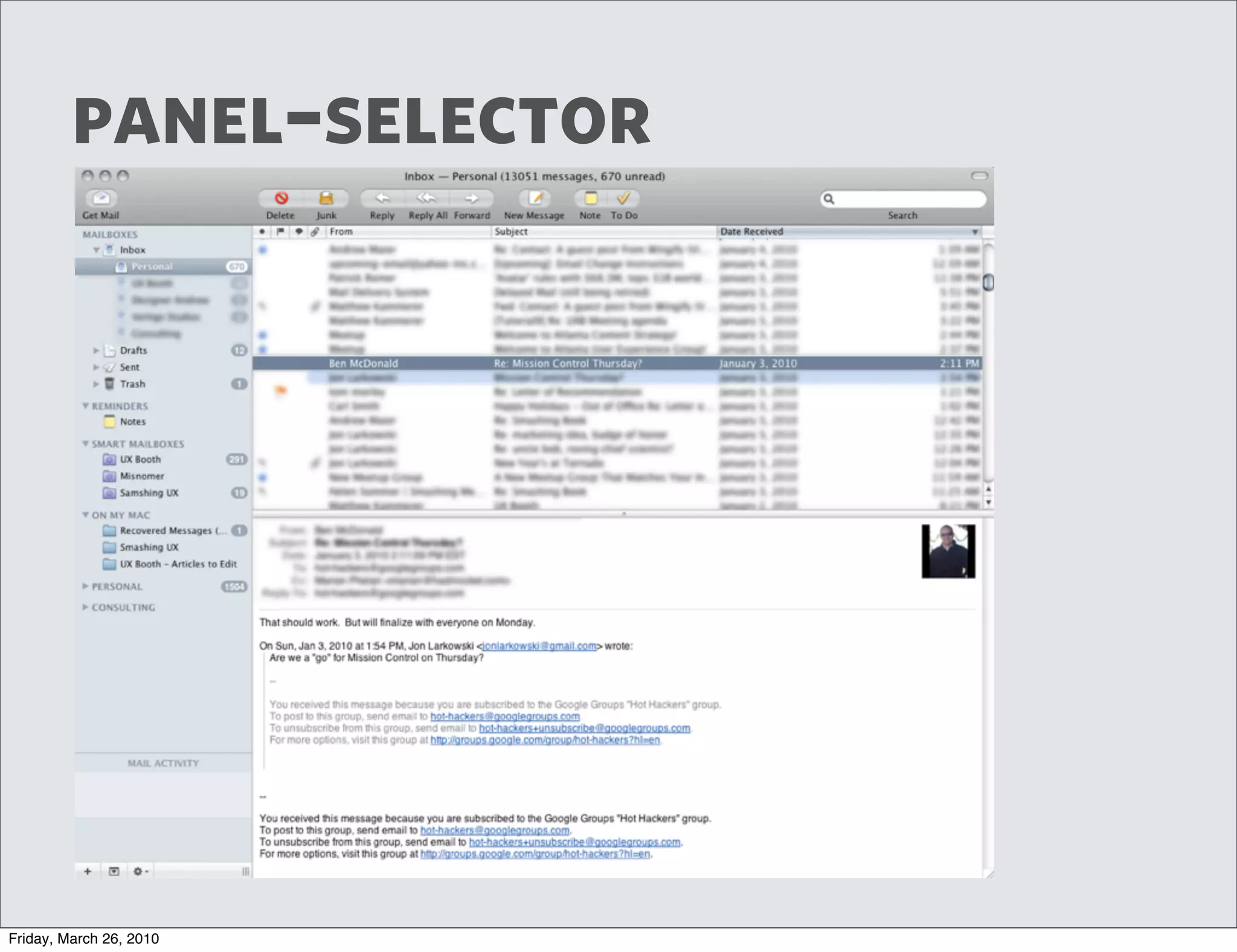1237x952 pixels.
Task: Expand the Consulting section
Action: [x=86, y=607]
